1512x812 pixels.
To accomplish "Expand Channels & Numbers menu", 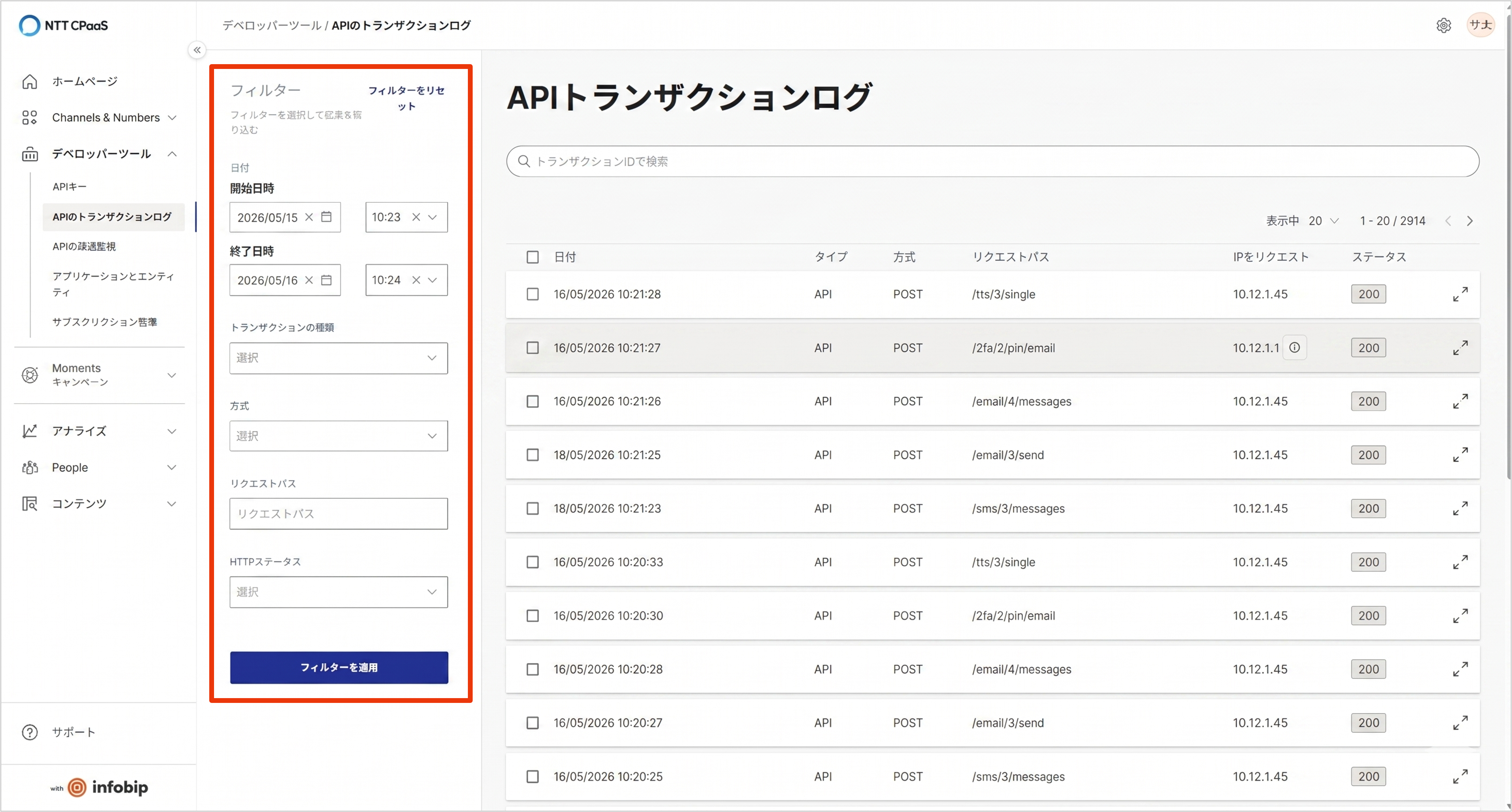I will click(172, 117).
